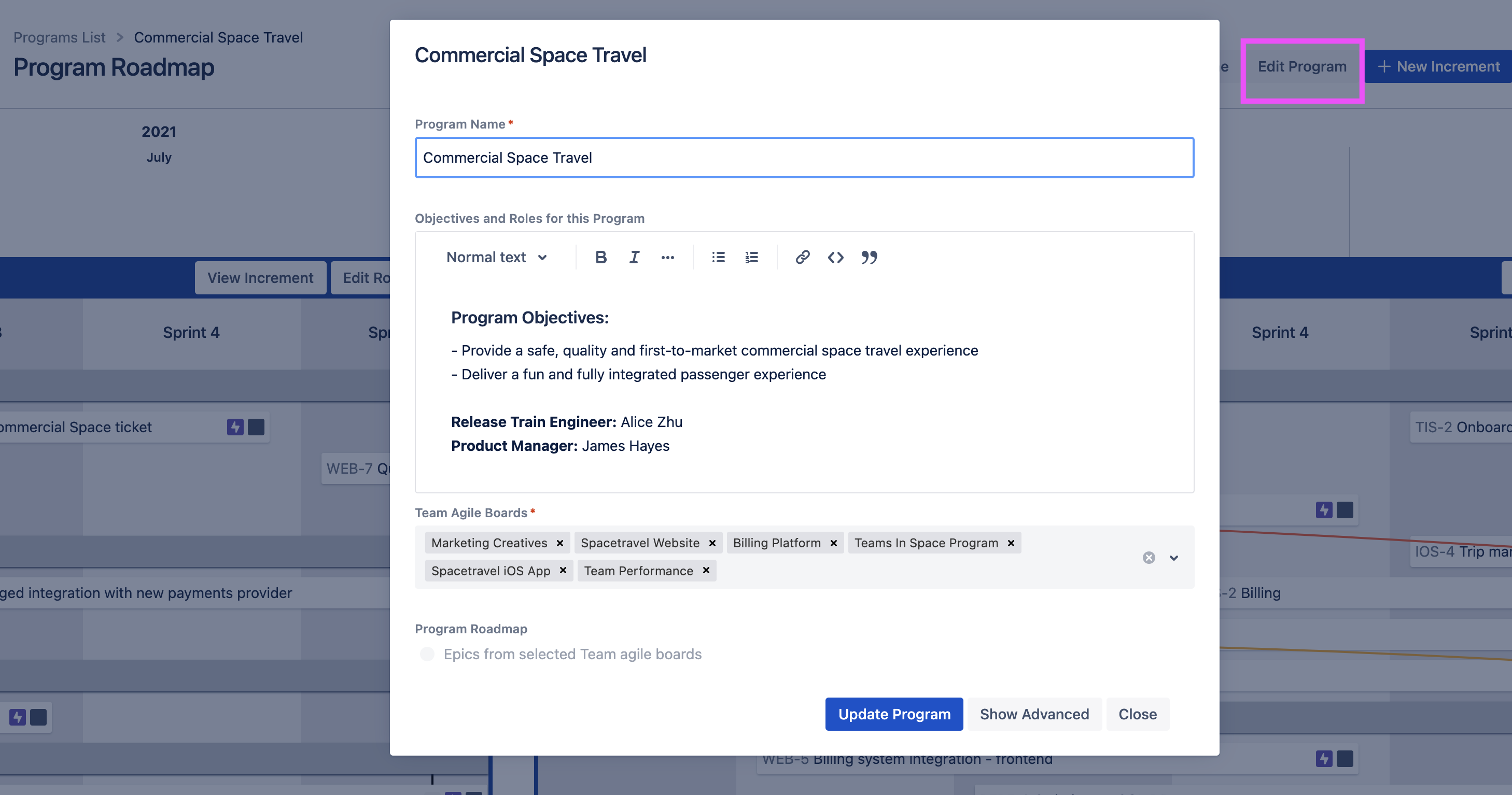Click Show Advanced button
This screenshot has height=795, width=1512.
pos(1034,714)
